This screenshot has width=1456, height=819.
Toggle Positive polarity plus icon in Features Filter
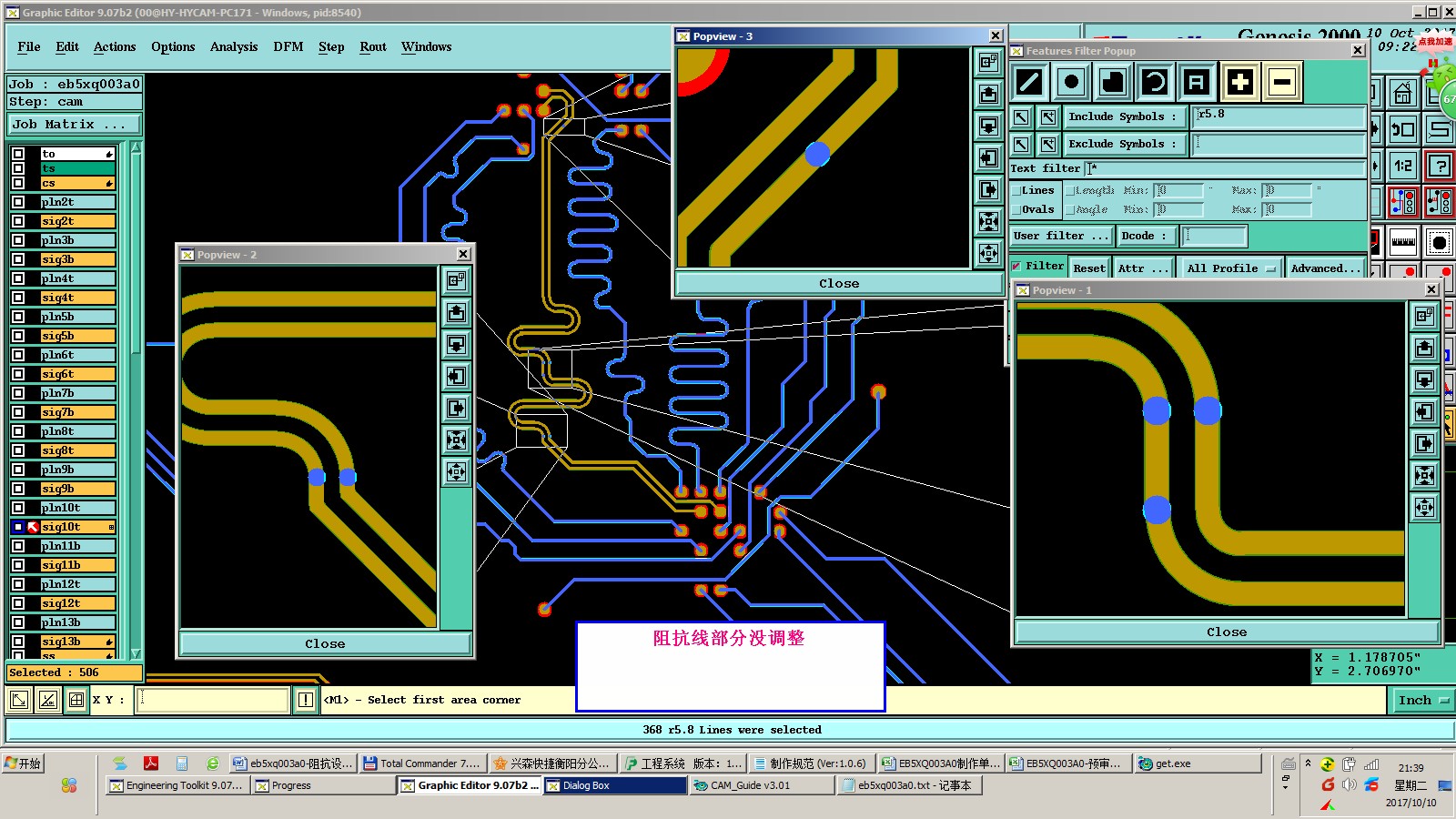[x=1239, y=83]
